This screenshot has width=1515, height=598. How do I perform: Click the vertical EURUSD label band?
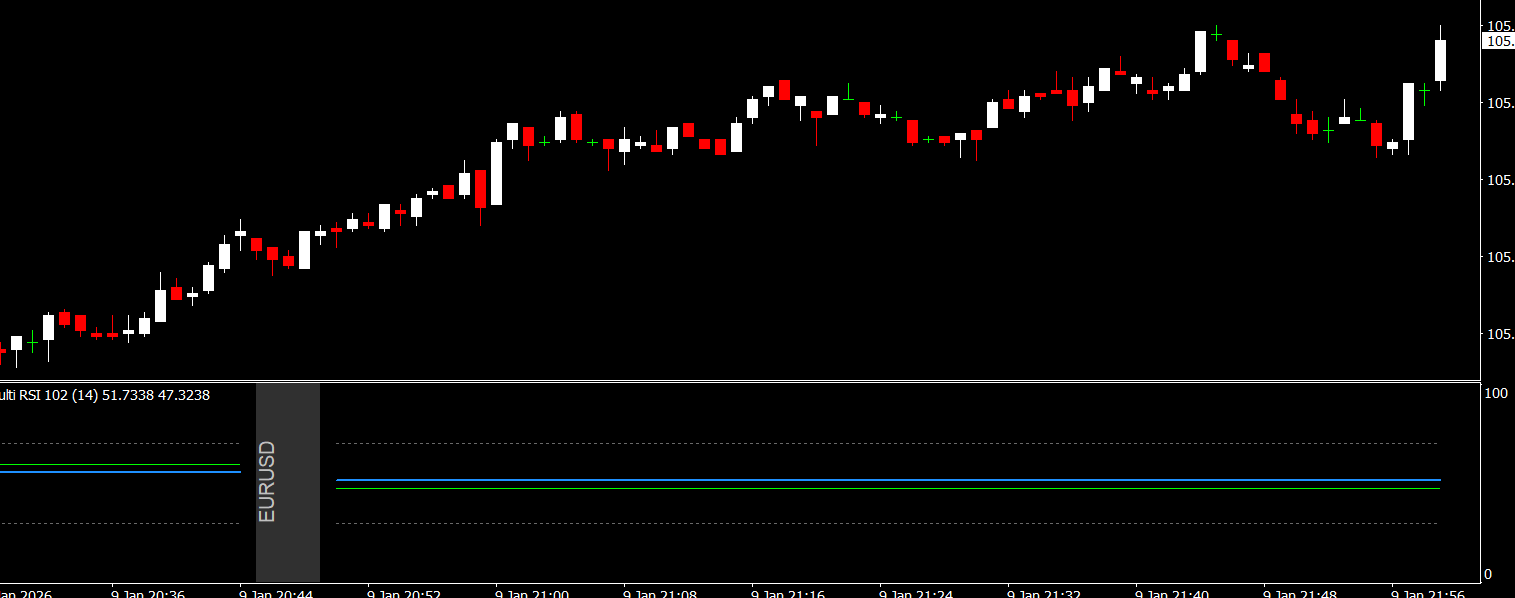[x=287, y=481]
